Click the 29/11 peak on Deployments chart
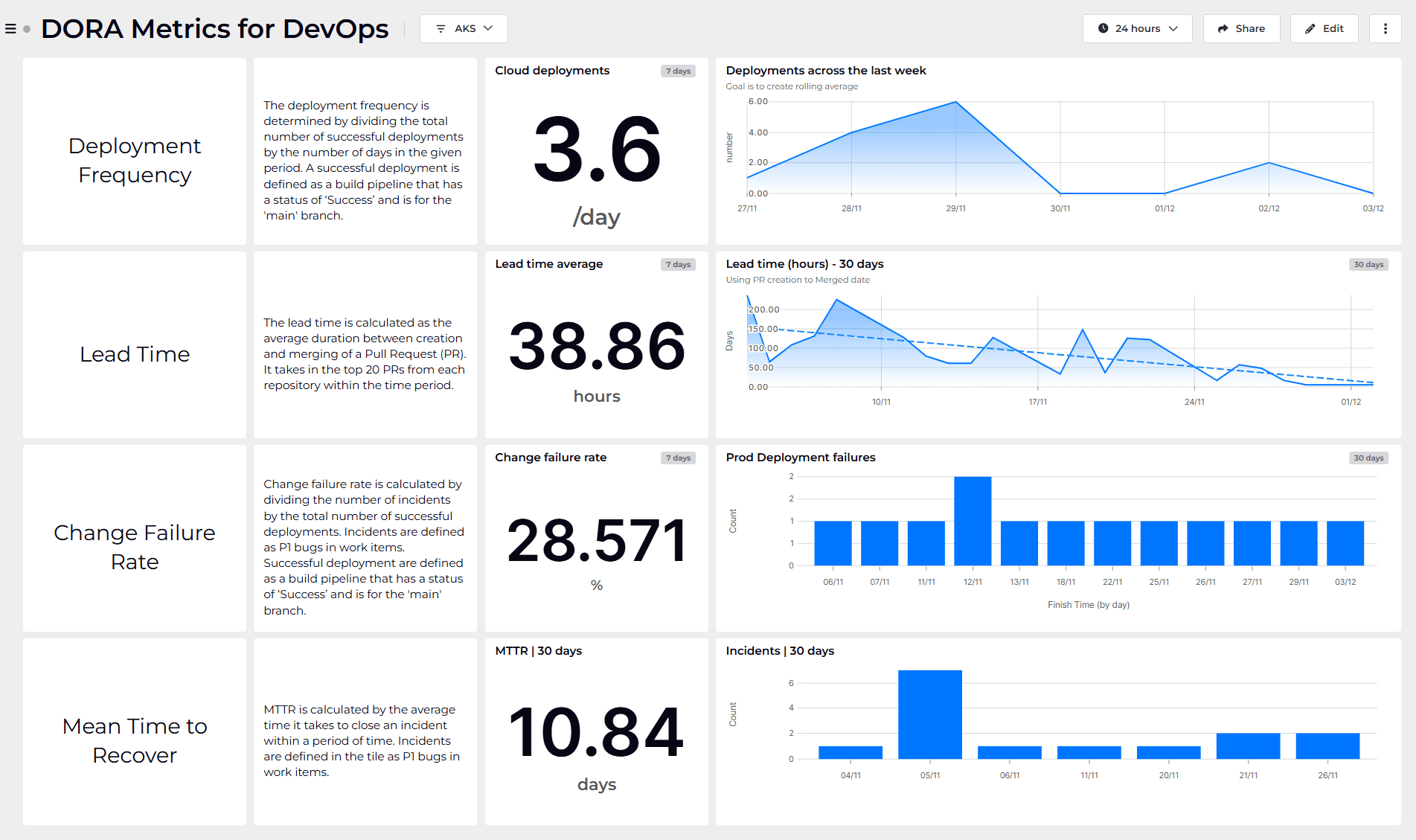Screen dimensions: 1416x840 956,103
